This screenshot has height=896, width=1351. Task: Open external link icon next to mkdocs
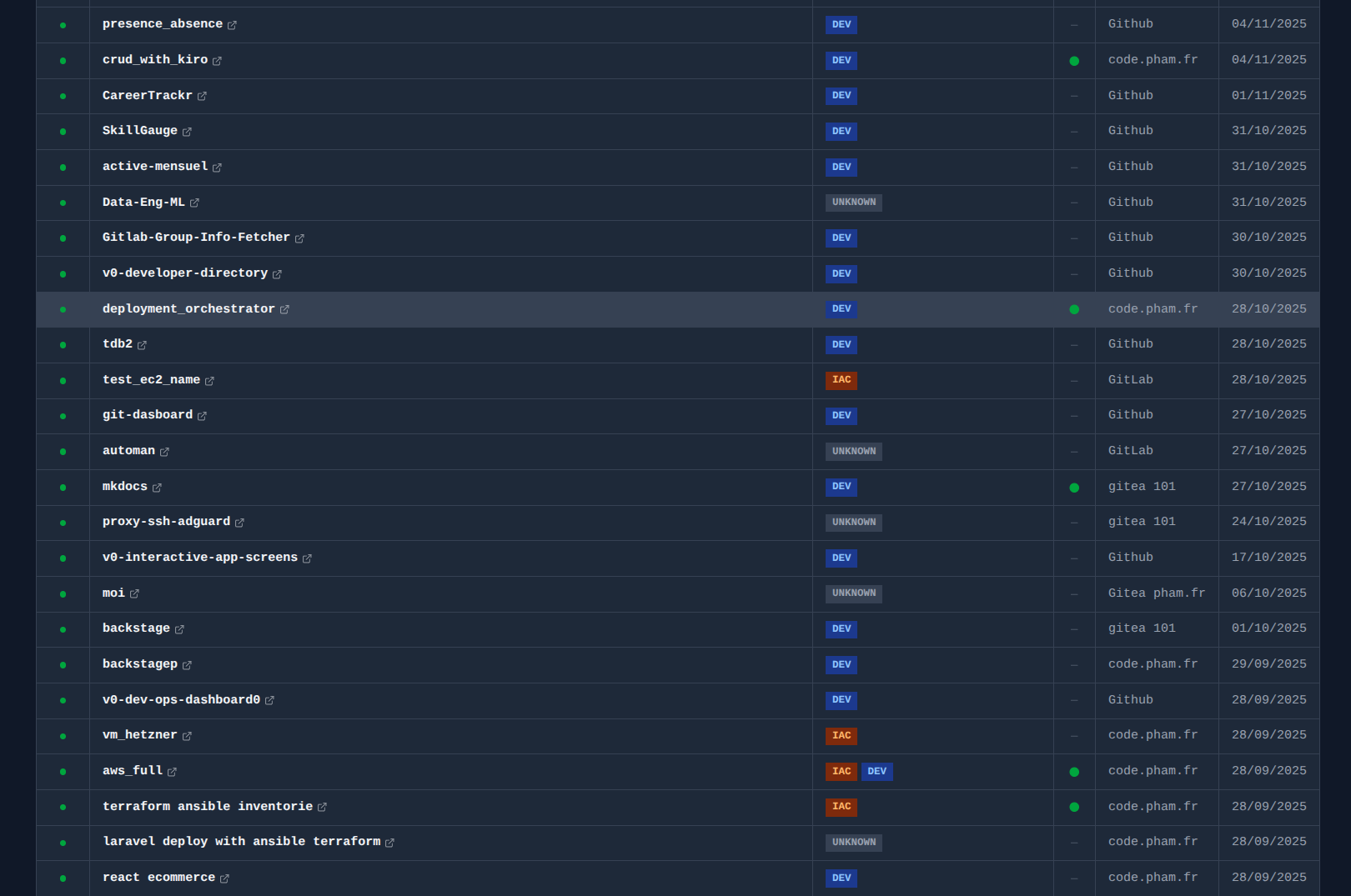click(x=157, y=488)
